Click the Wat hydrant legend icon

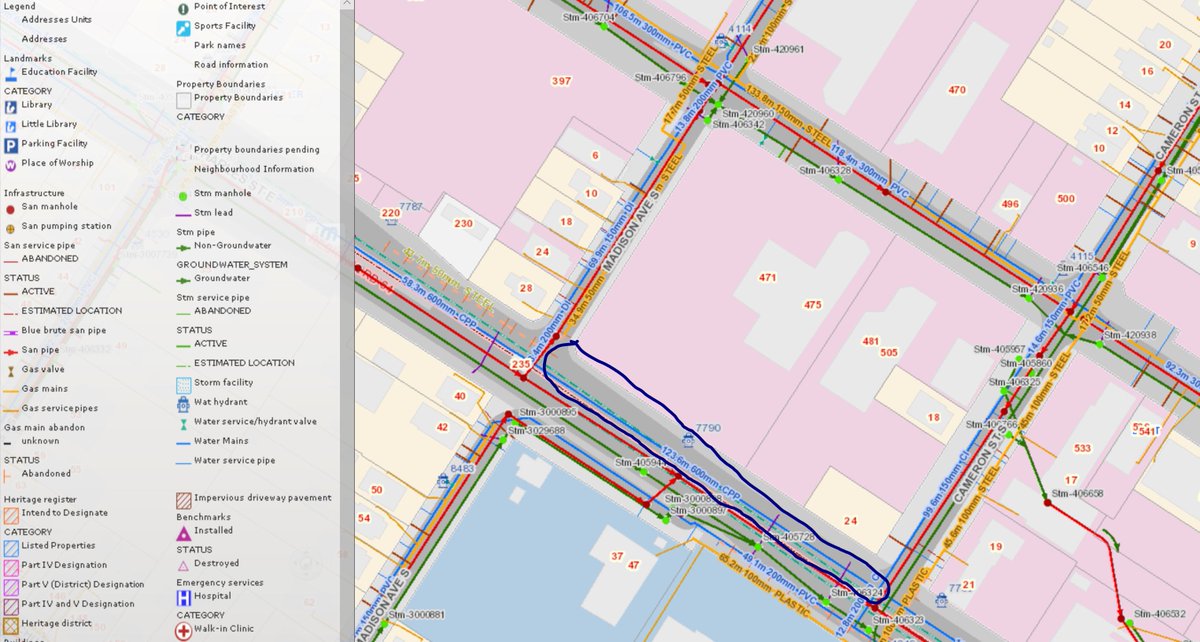183,404
